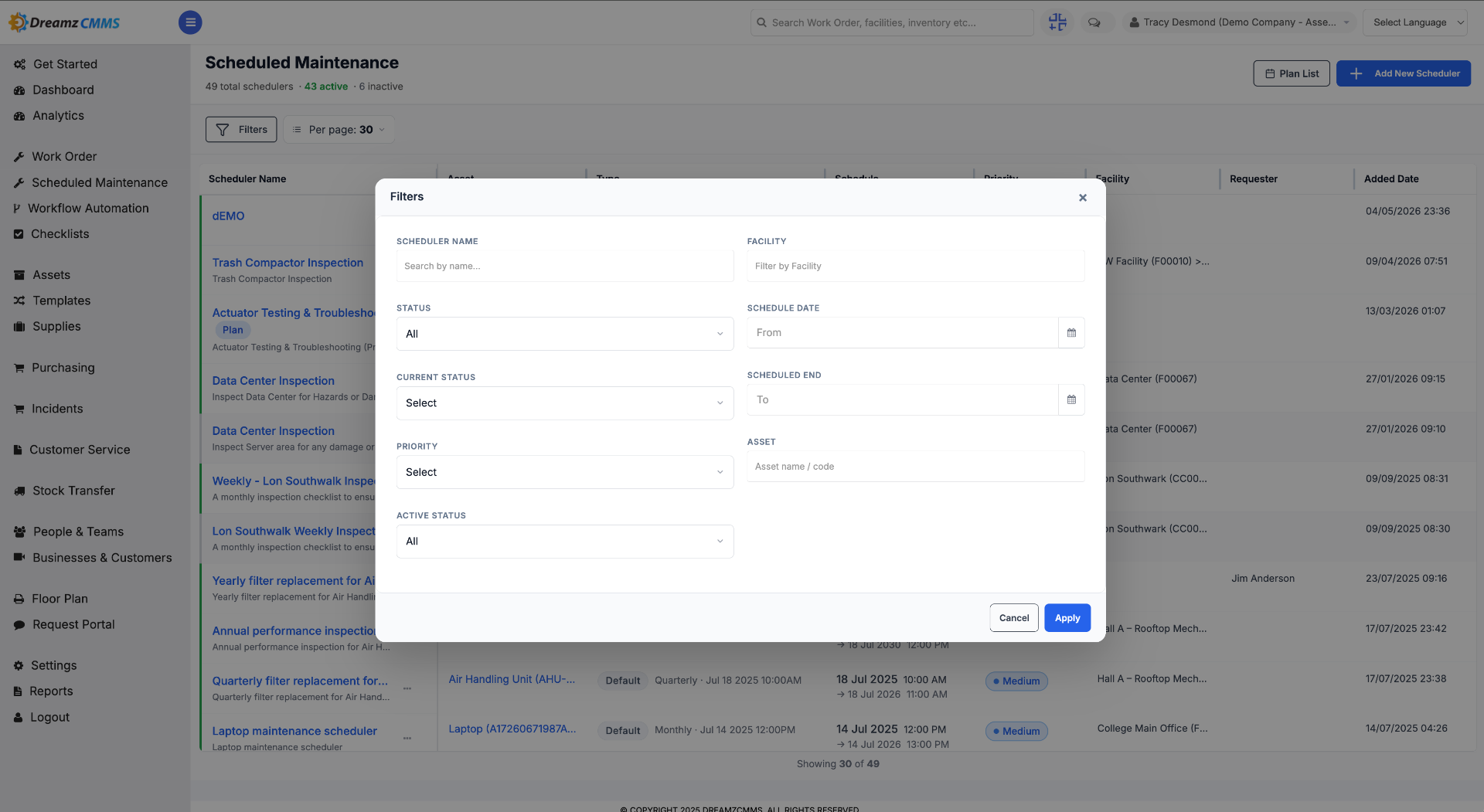
Task: Click the Schedule Date From field
Action: (903, 333)
